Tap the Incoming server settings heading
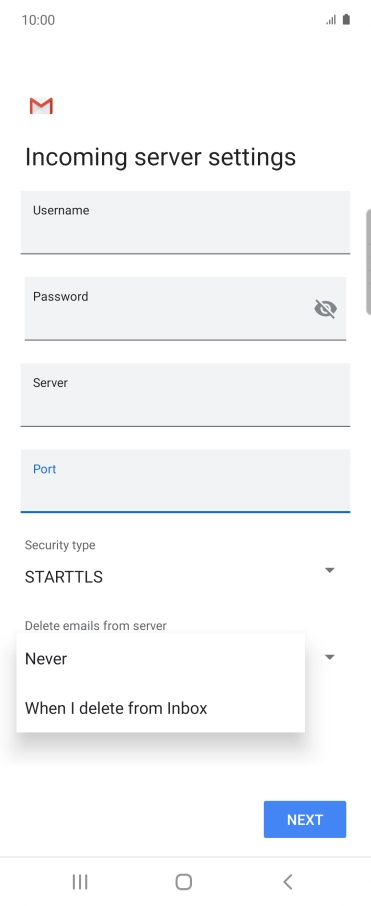 click(x=160, y=157)
